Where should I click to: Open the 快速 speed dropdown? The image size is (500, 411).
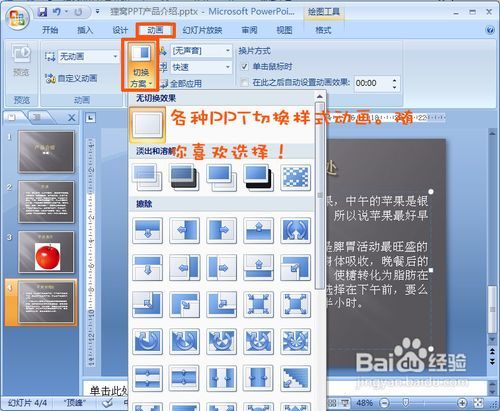[228, 67]
